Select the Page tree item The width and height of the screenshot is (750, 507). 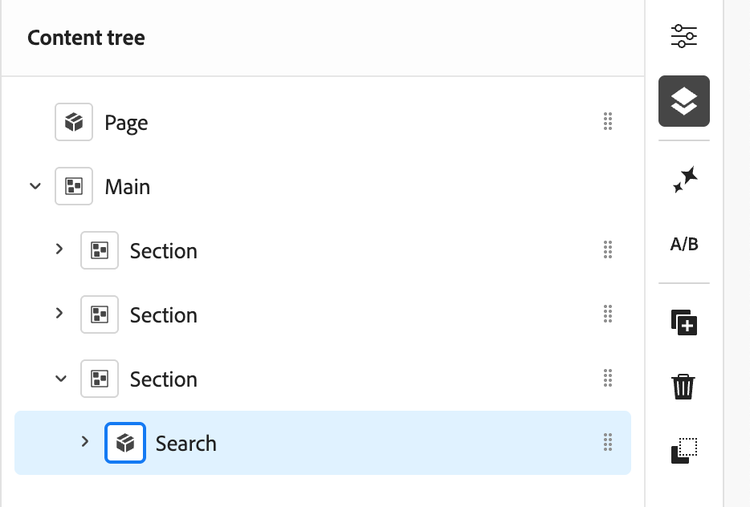126,123
